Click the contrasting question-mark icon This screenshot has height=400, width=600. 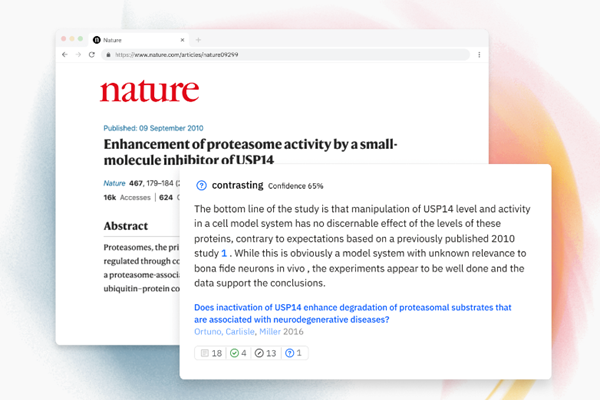point(201,186)
